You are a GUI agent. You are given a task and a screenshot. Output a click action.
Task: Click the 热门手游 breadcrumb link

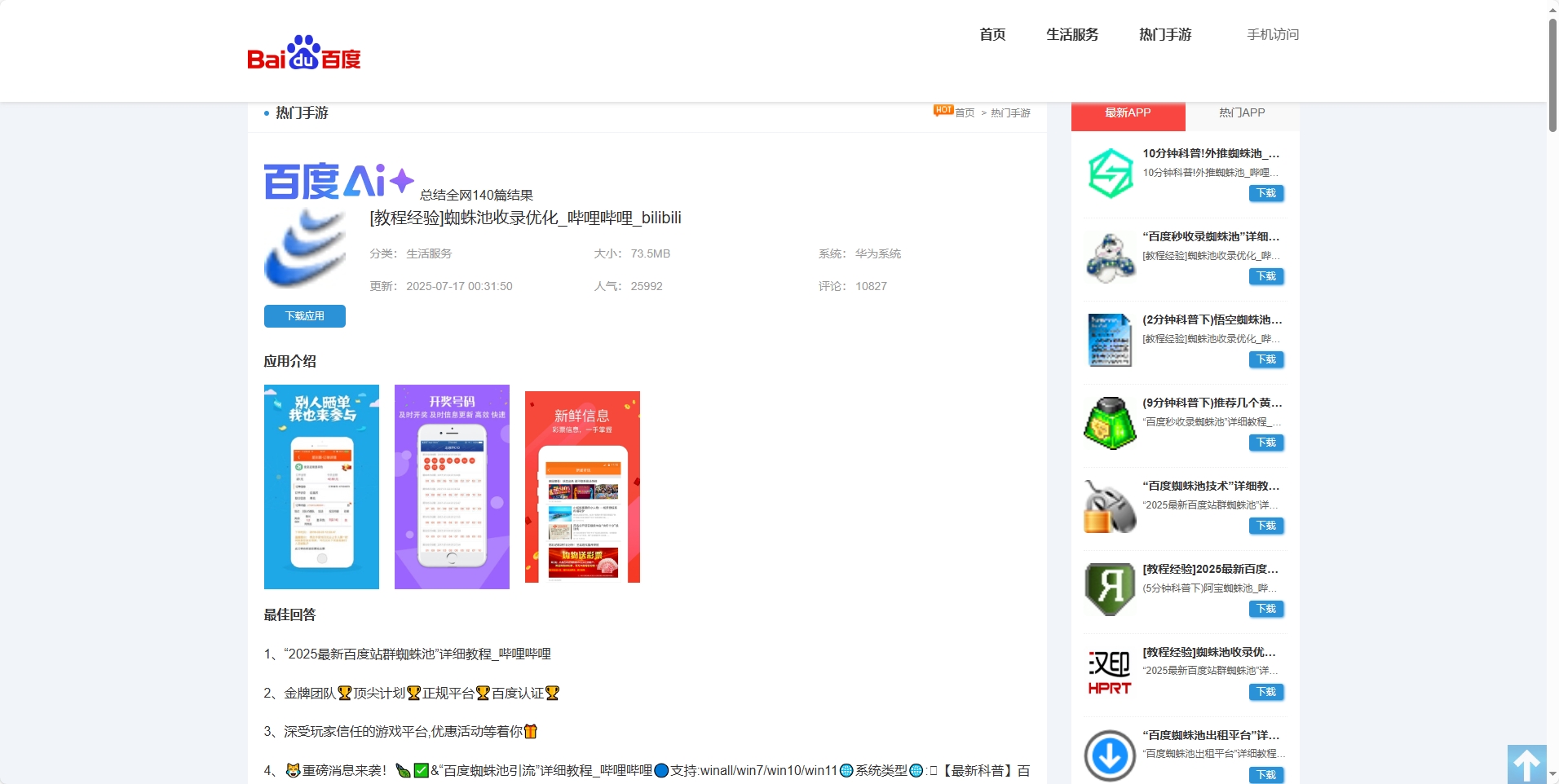pos(1010,112)
